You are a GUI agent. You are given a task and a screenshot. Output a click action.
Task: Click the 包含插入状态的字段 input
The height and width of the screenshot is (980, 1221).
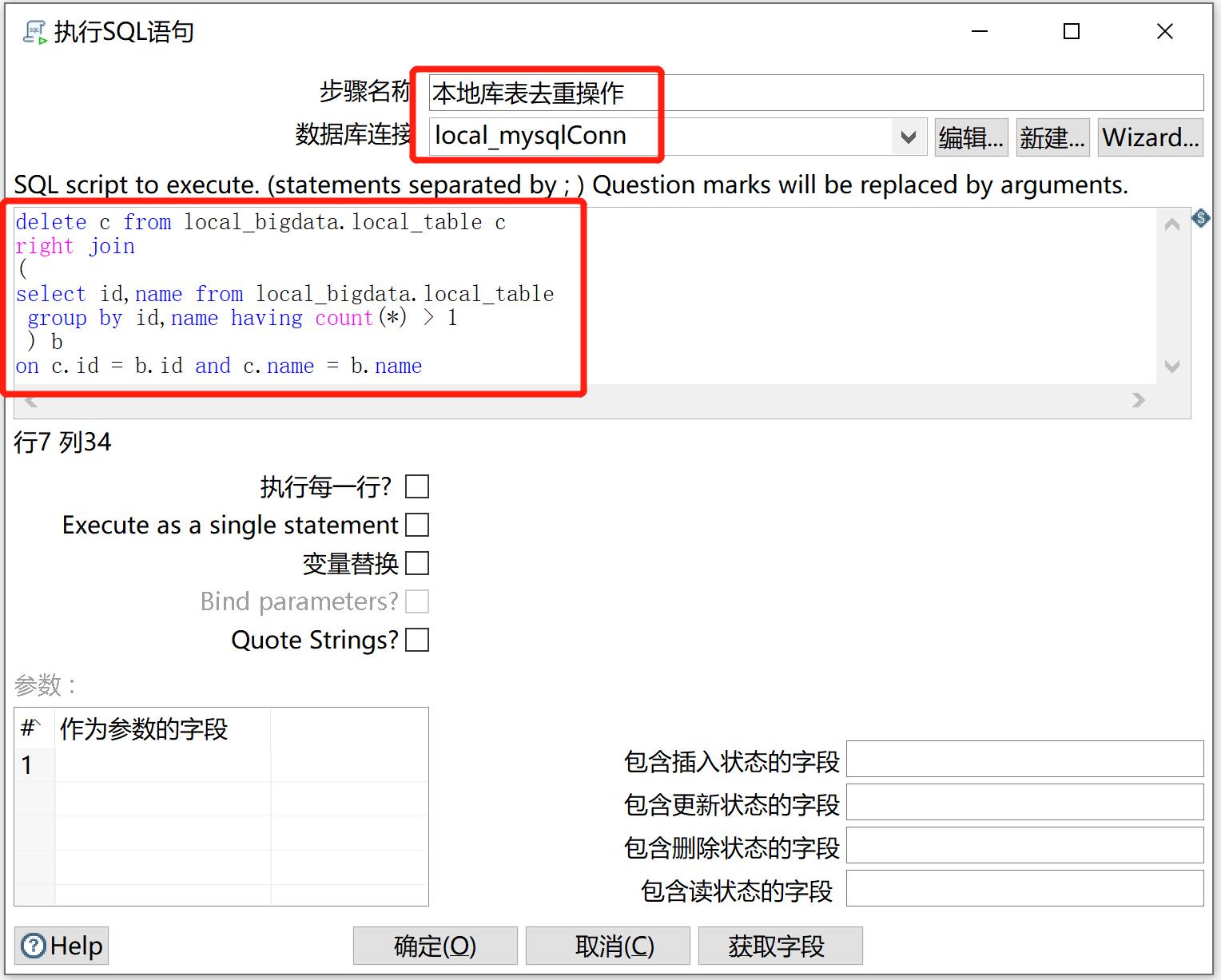[1024, 759]
